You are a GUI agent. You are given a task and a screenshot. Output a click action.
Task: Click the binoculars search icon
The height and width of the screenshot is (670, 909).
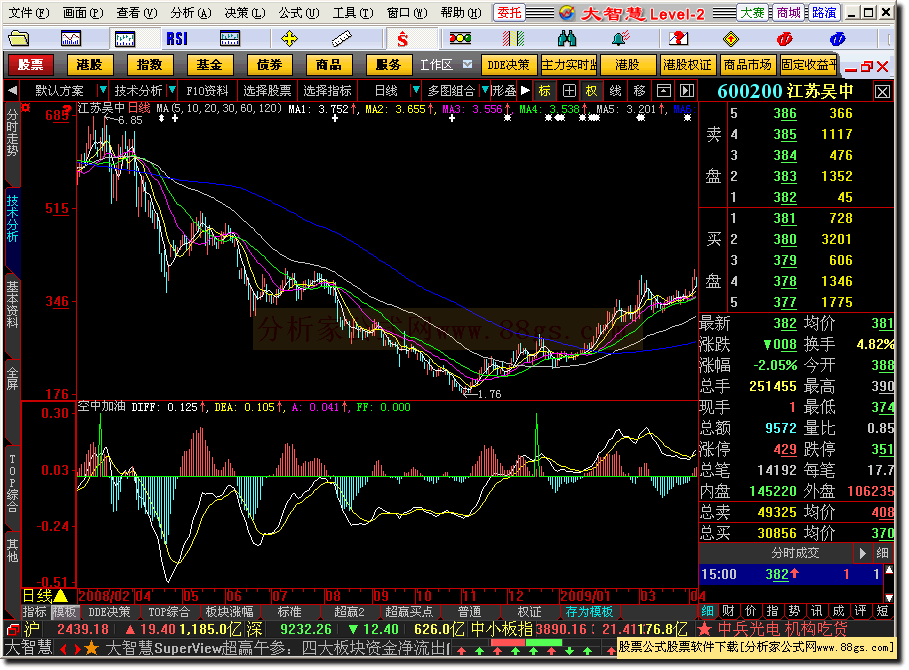click(x=566, y=39)
